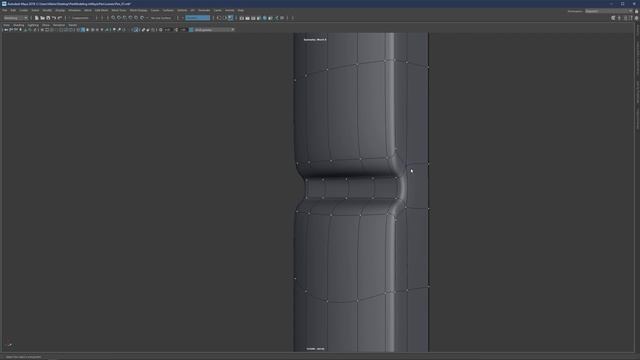Open the Modeling menu set dropdown
Image resolution: width=640 pixels, height=360 pixels.
click(16, 18)
